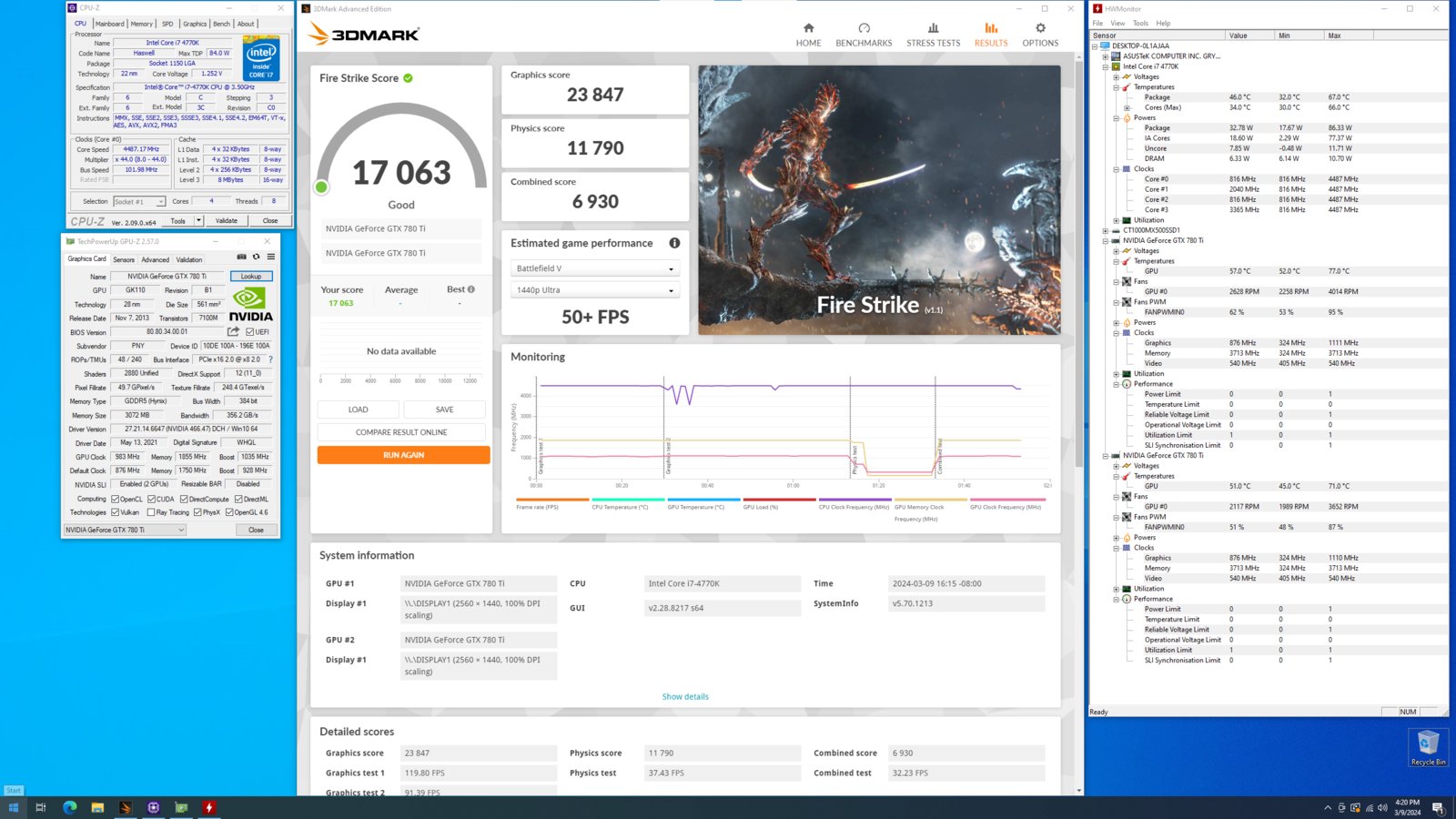This screenshot has height=819, width=1456.
Task: Open the Recycle Bin on the desktop
Action: pos(1428,748)
